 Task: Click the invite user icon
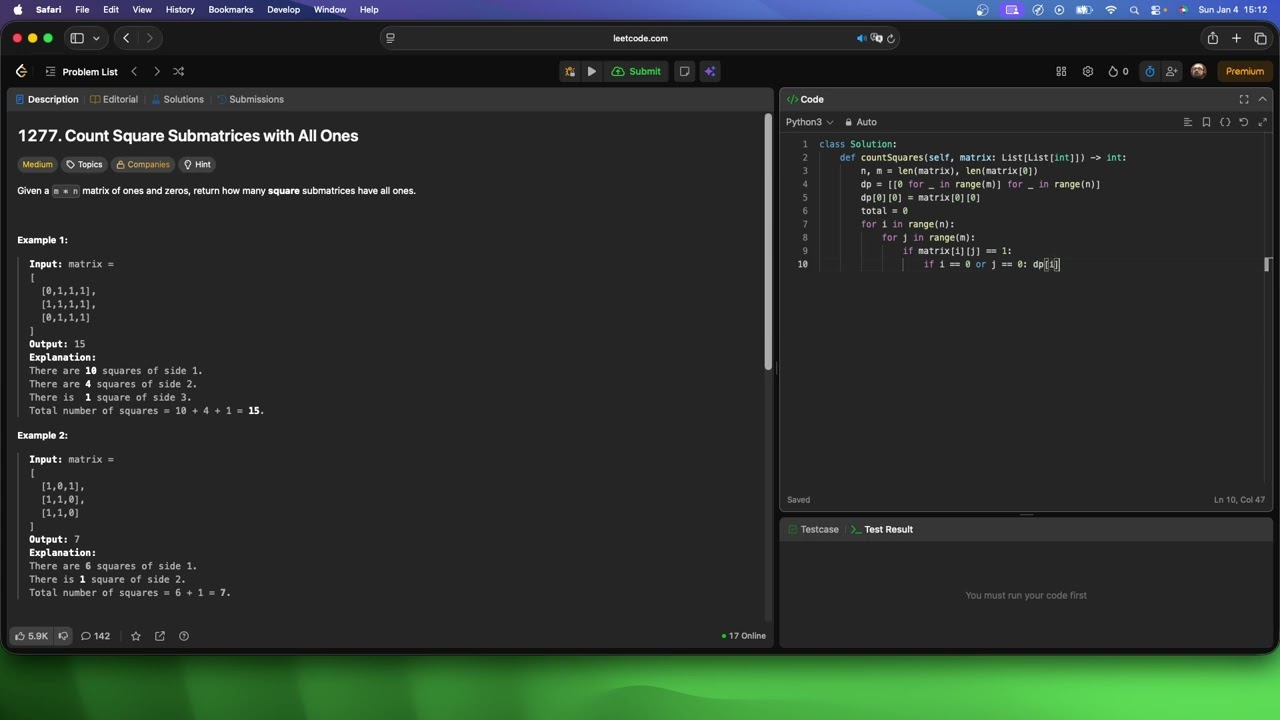tap(1171, 71)
